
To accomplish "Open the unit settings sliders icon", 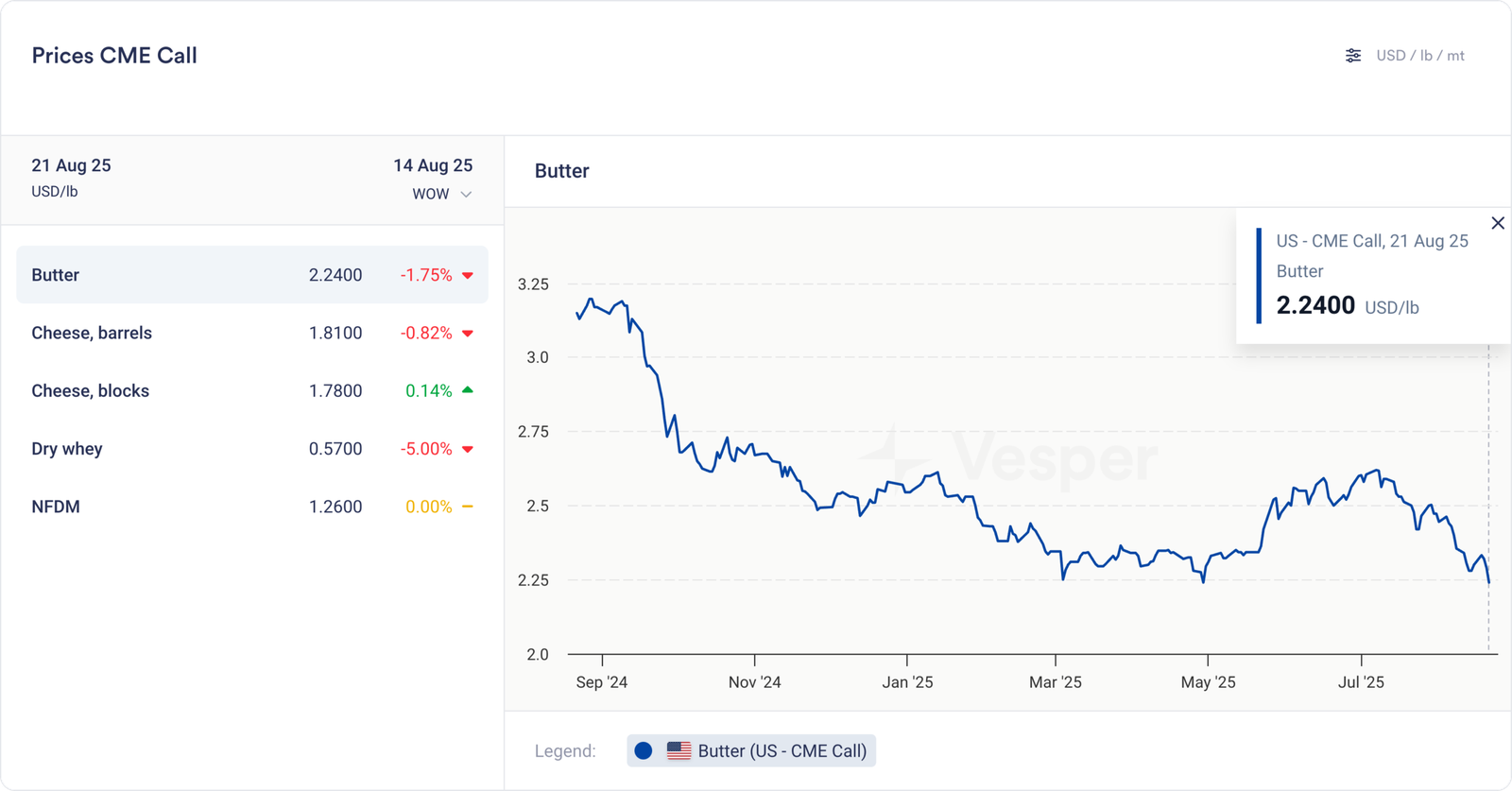I will click(x=1353, y=56).
